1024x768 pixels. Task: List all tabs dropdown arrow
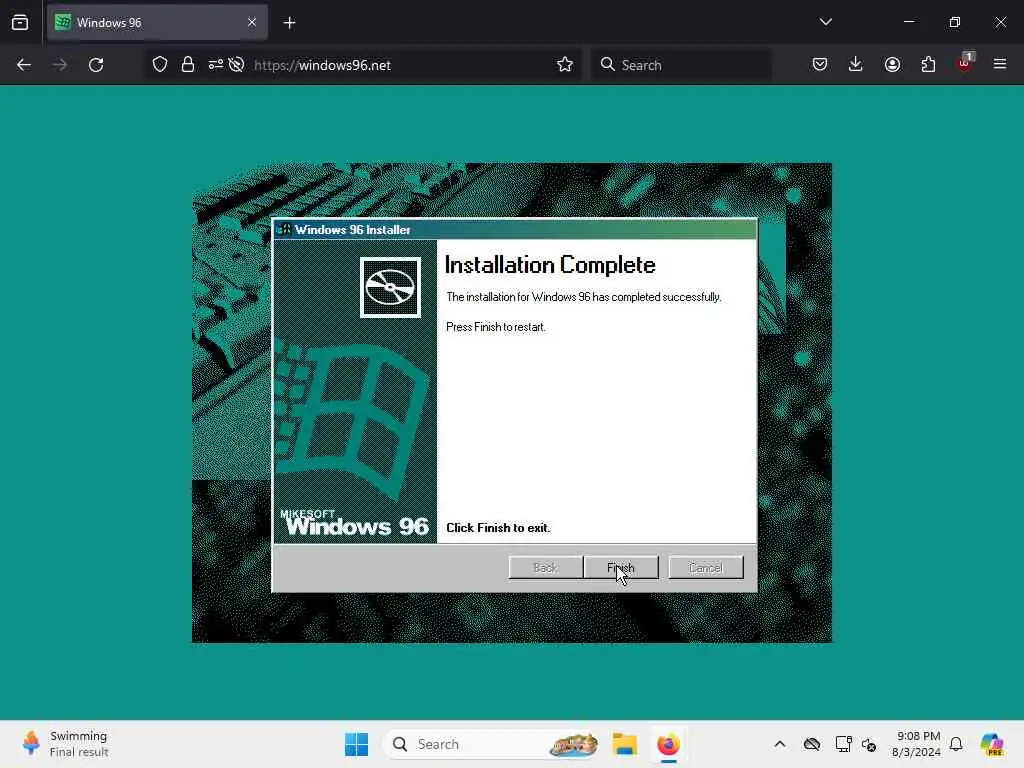(x=825, y=22)
